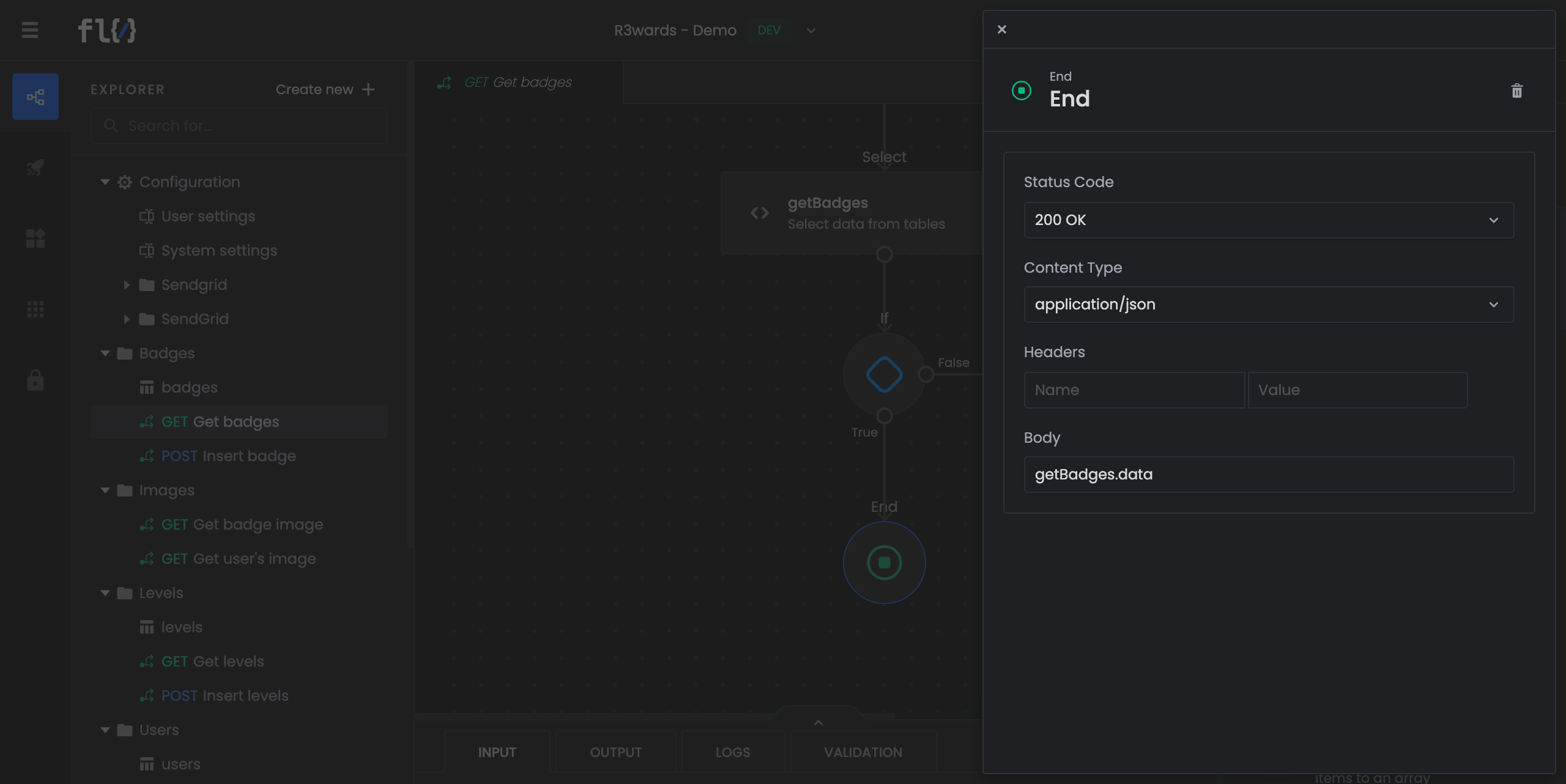
Task: Click the True output connector of If node
Action: [x=885, y=416]
